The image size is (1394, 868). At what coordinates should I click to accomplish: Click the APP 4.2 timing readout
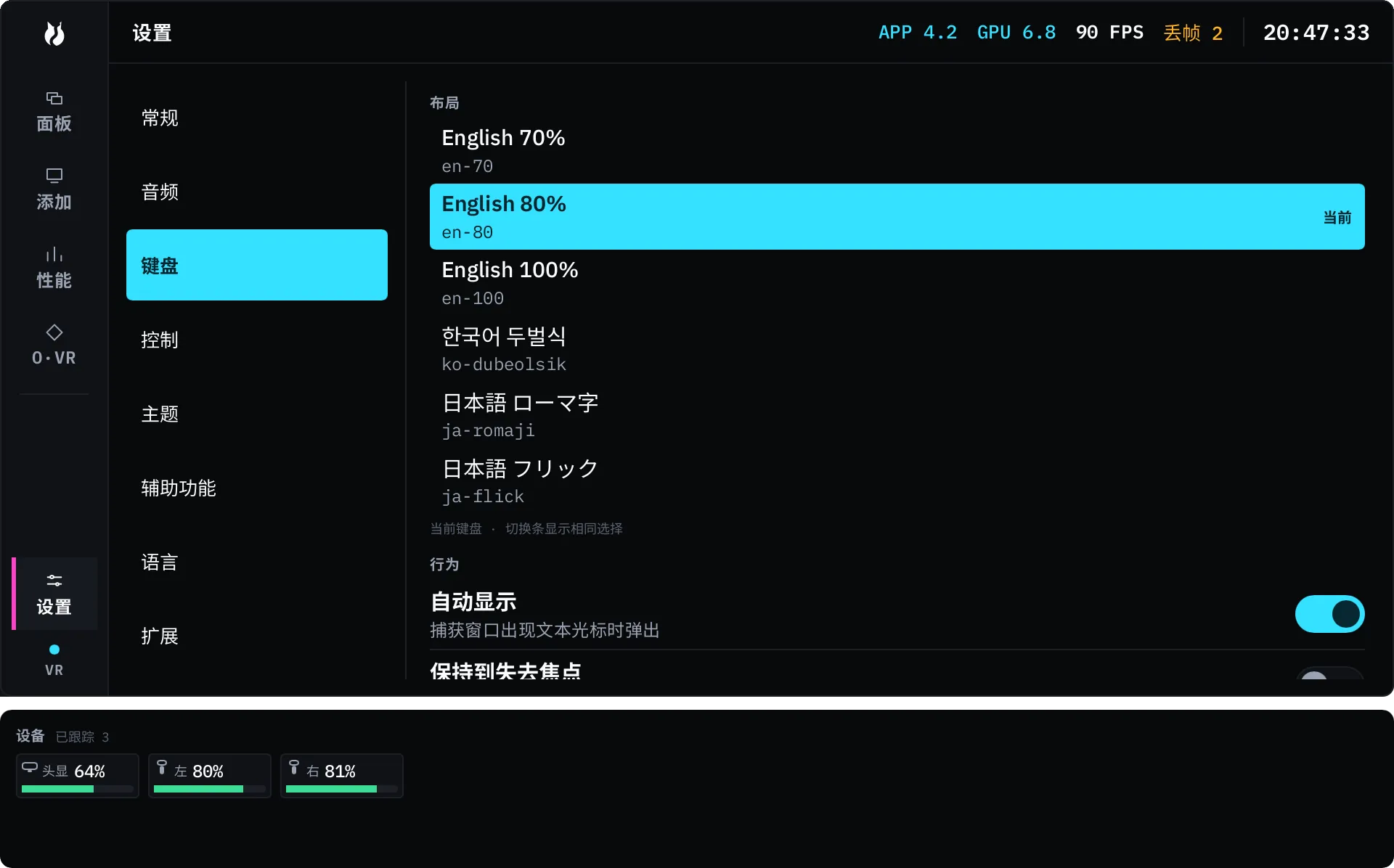[x=918, y=33]
